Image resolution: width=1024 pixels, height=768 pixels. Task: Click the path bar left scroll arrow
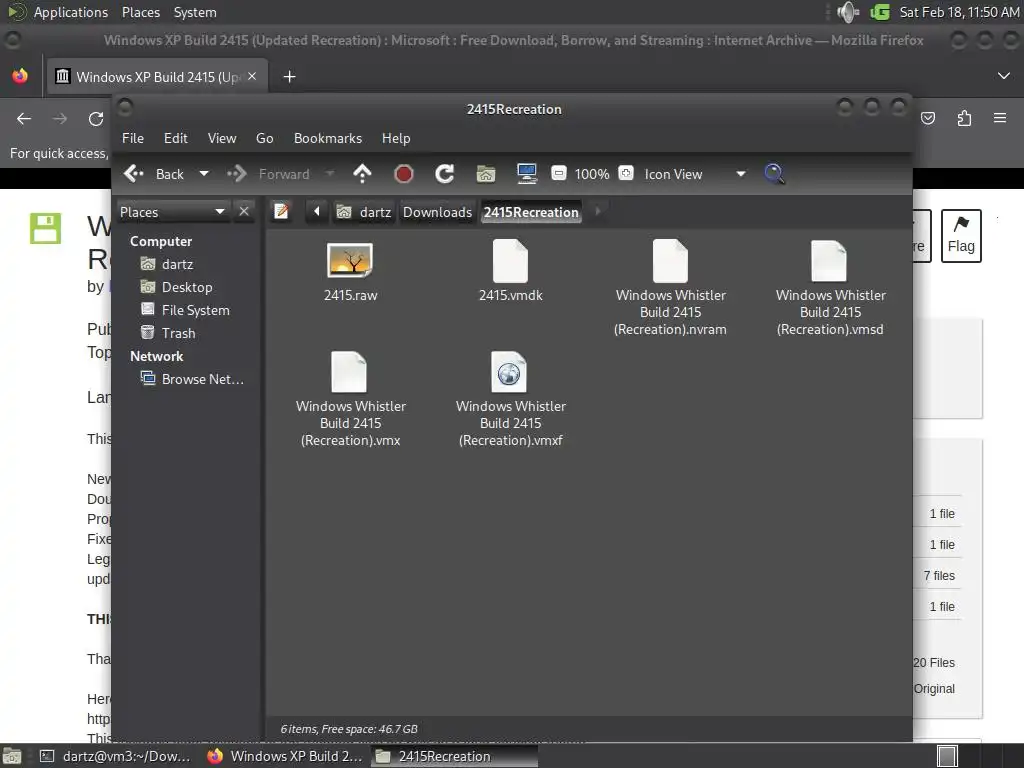point(317,212)
